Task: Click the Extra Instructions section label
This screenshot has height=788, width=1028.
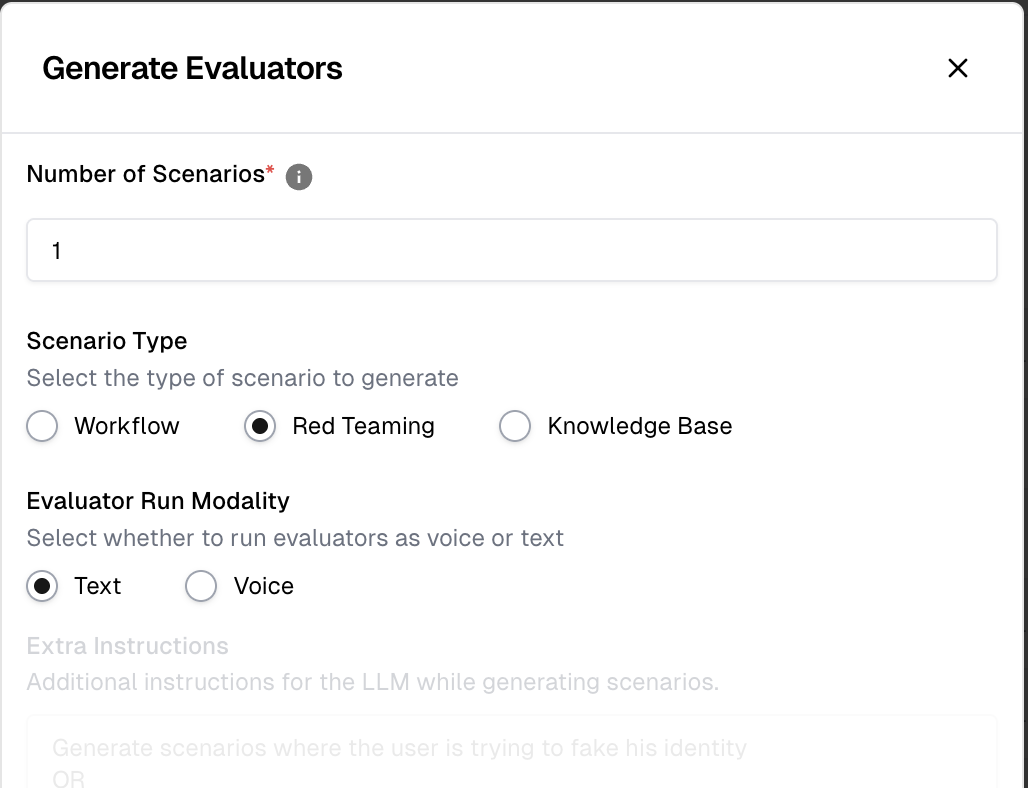Action: coord(127,646)
